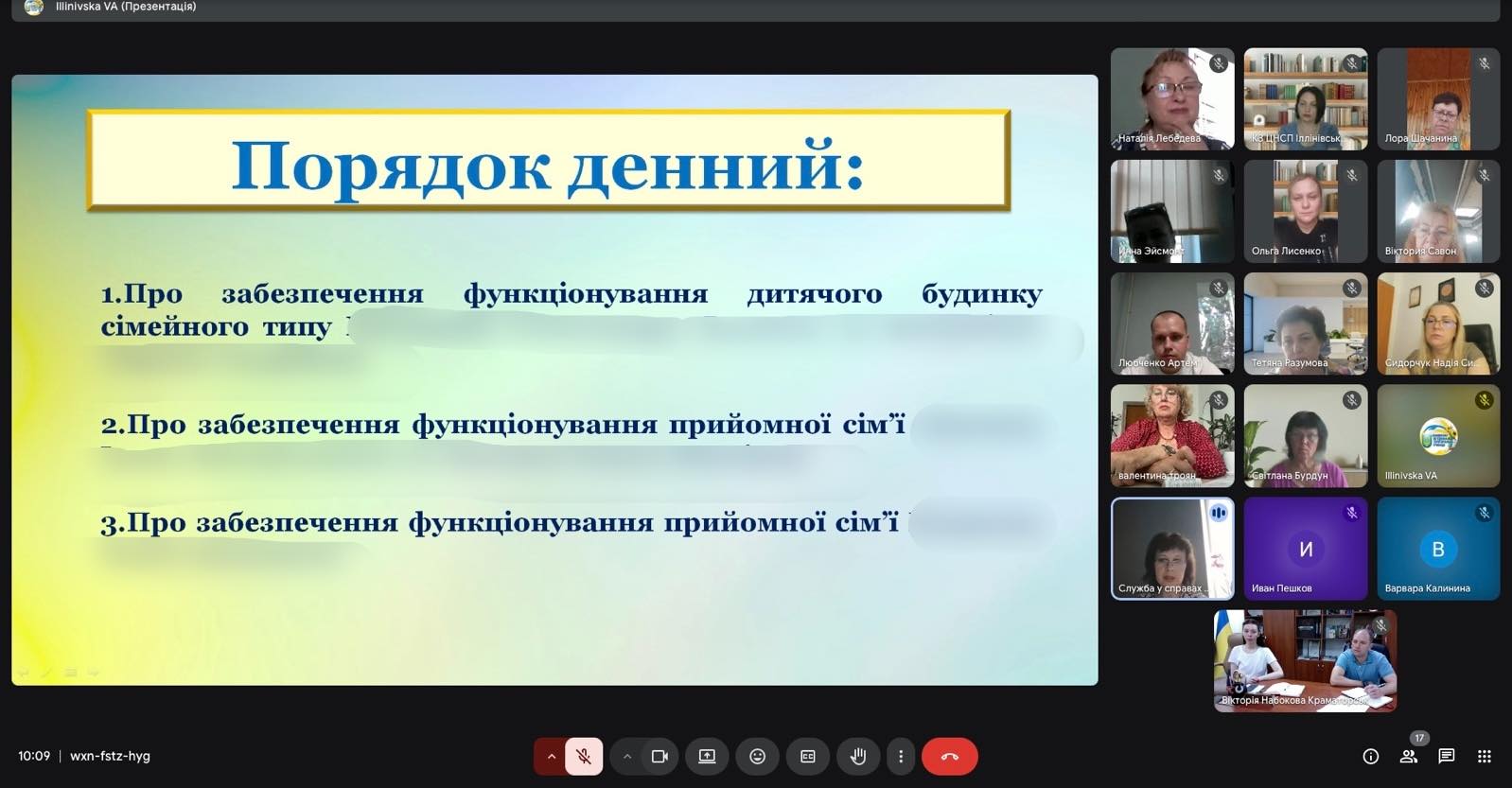Leave call with the red hang-up button

click(949, 757)
